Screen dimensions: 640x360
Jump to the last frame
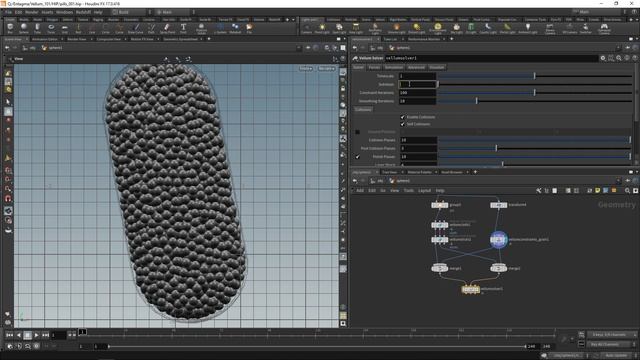coord(45,335)
